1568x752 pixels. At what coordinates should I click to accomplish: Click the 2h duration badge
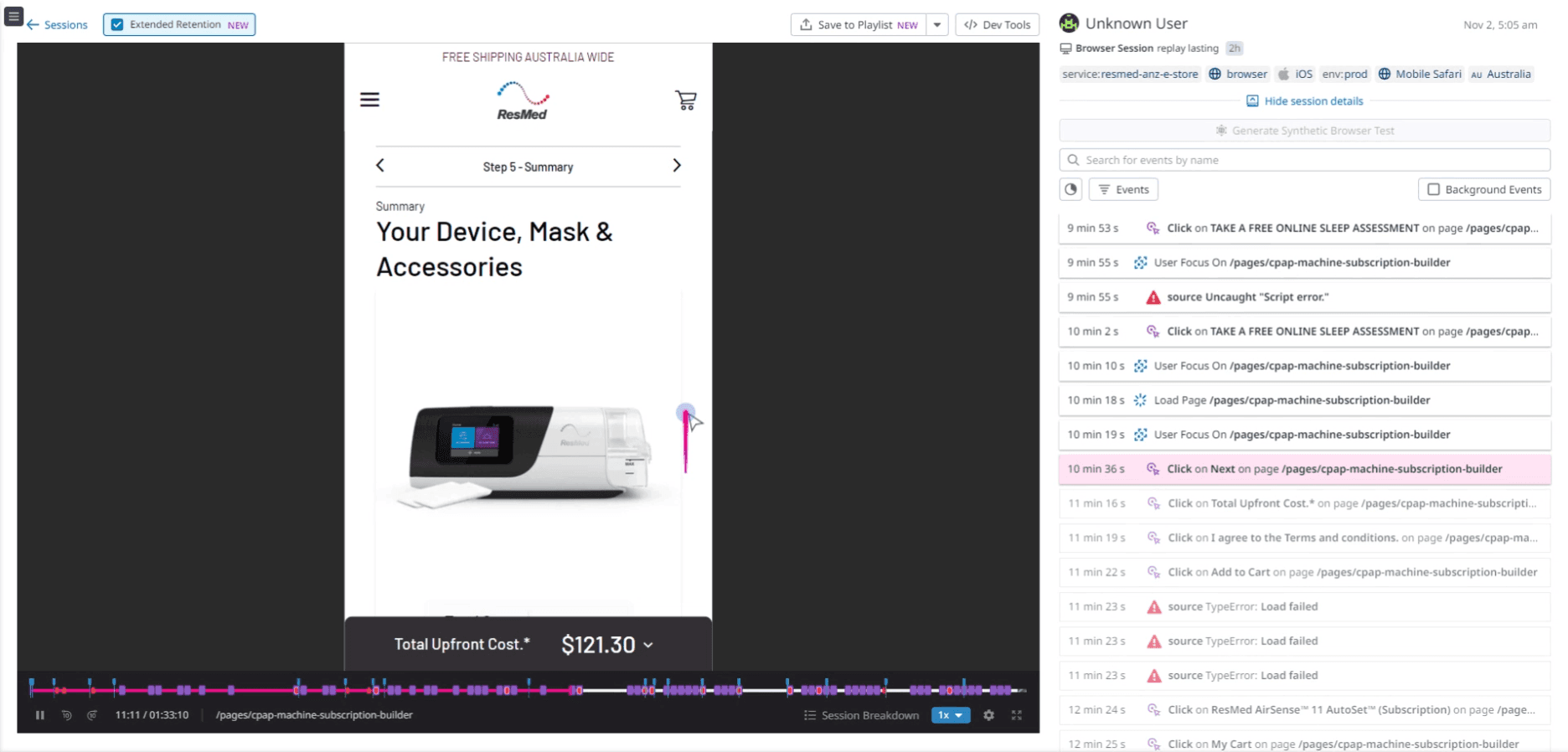1235,49
